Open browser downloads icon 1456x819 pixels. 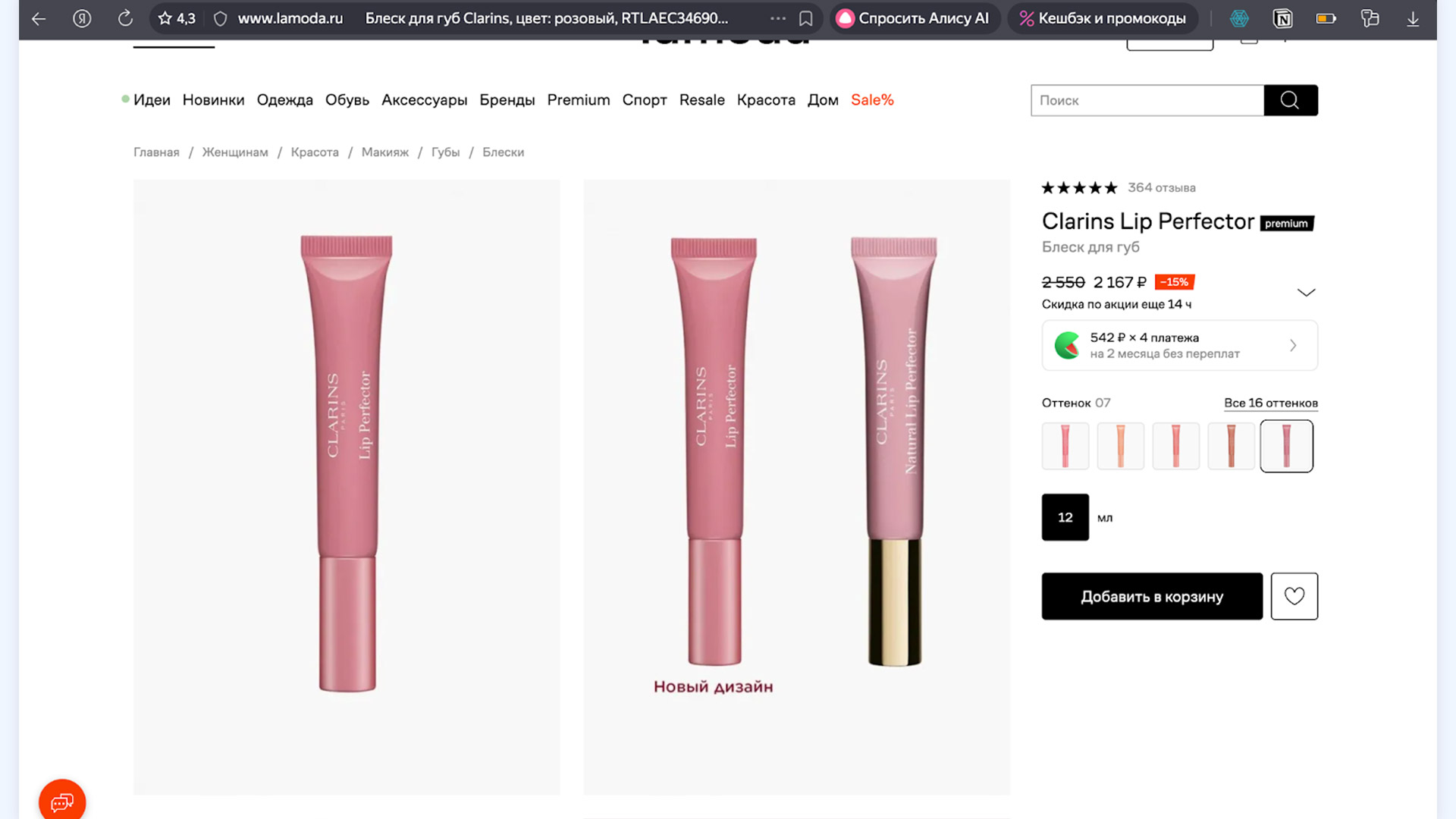pos(1413,18)
